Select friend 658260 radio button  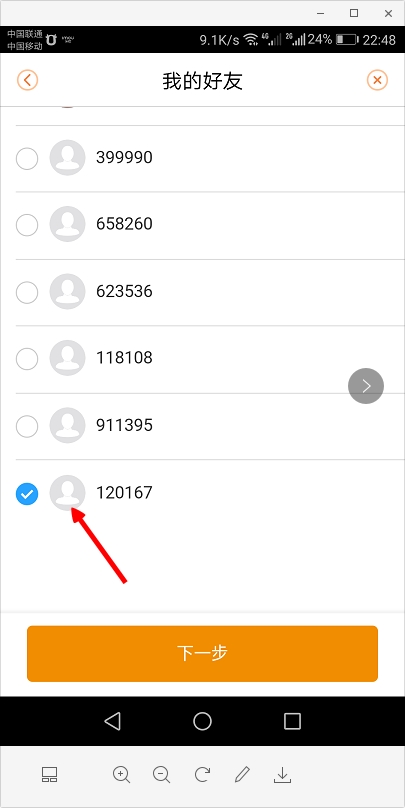pos(27,225)
